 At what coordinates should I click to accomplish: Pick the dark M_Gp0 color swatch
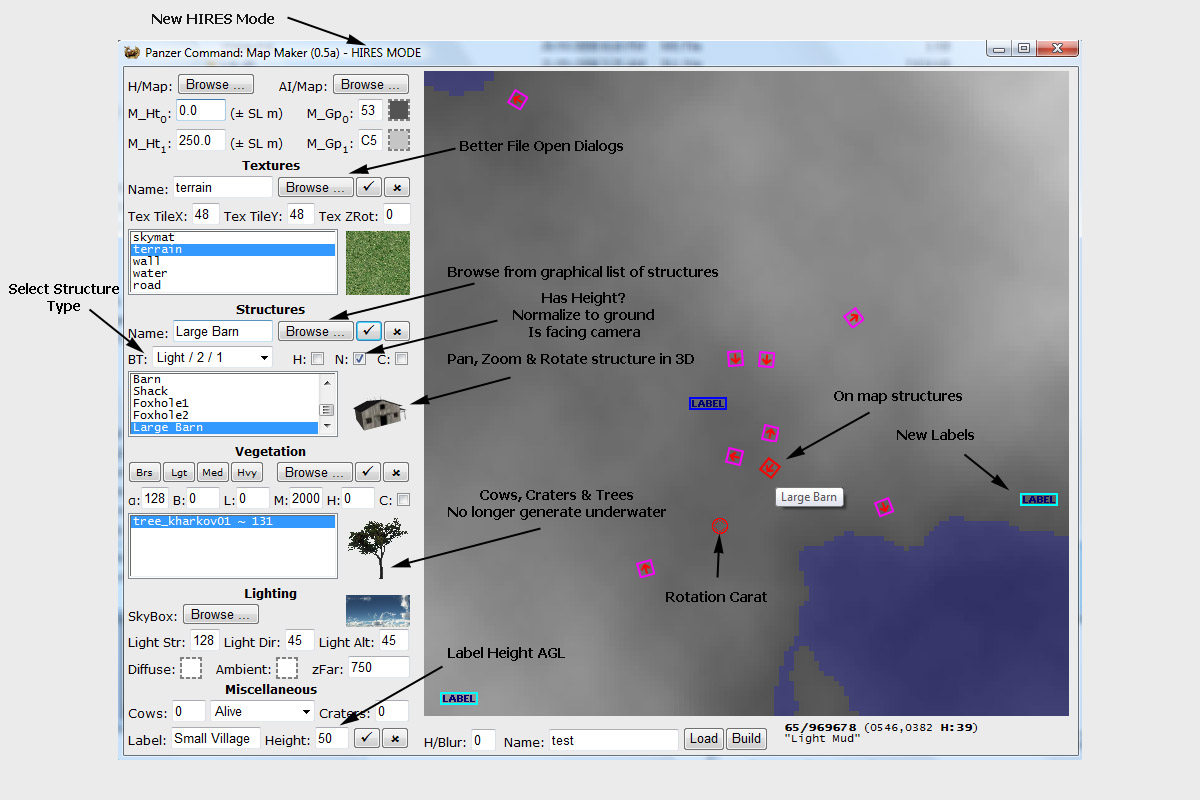(399, 110)
